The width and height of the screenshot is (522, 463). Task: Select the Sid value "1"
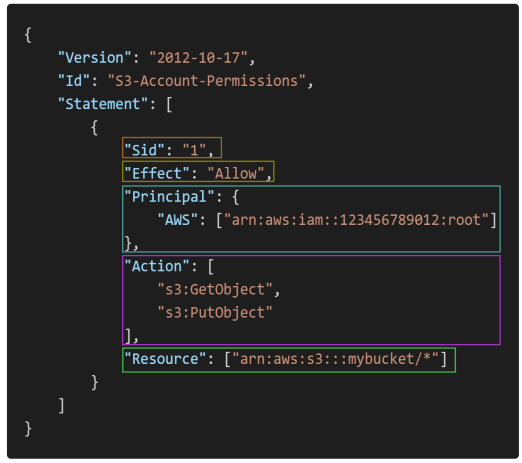[194, 150]
